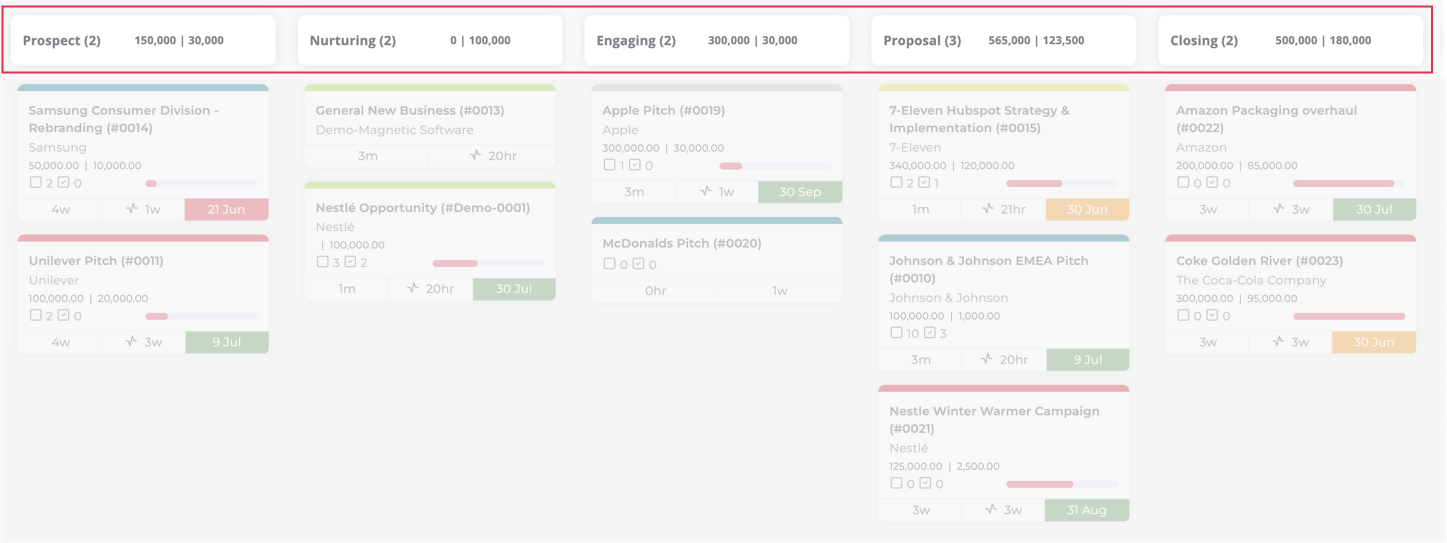Select the Nurturing (2) column header

pos(430,40)
